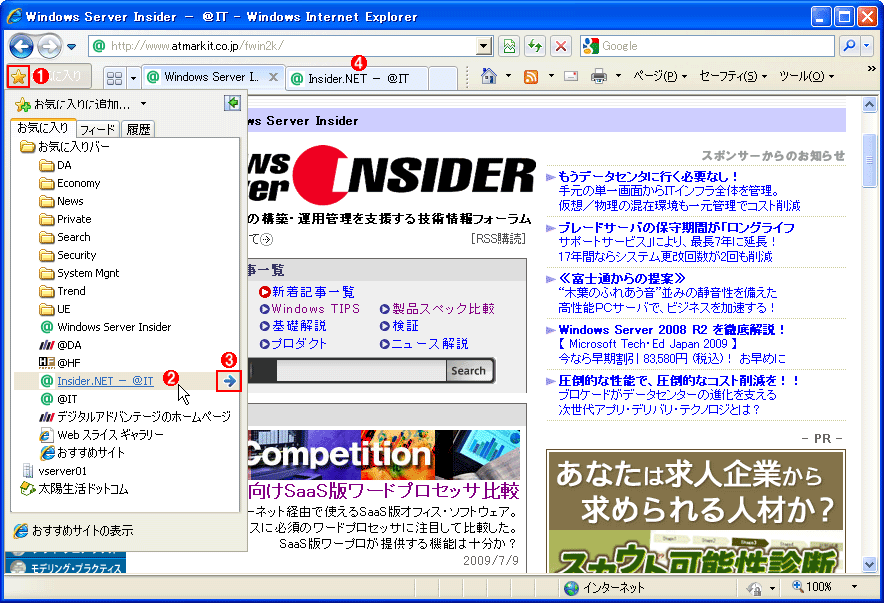Pin the Favorites Center with green arrow
884x603 pixels.
232,103
